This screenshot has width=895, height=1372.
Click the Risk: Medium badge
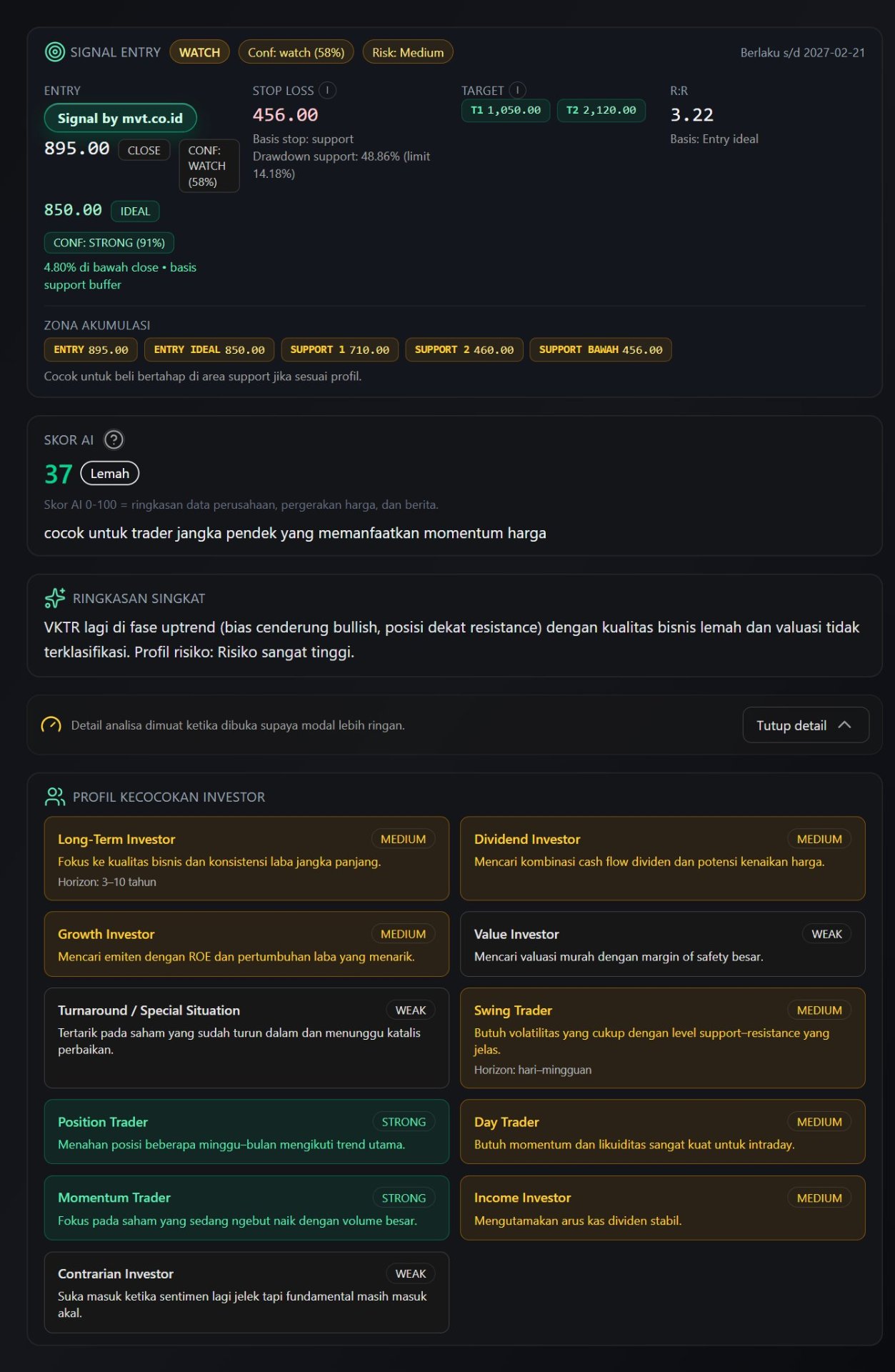[408, 52]
